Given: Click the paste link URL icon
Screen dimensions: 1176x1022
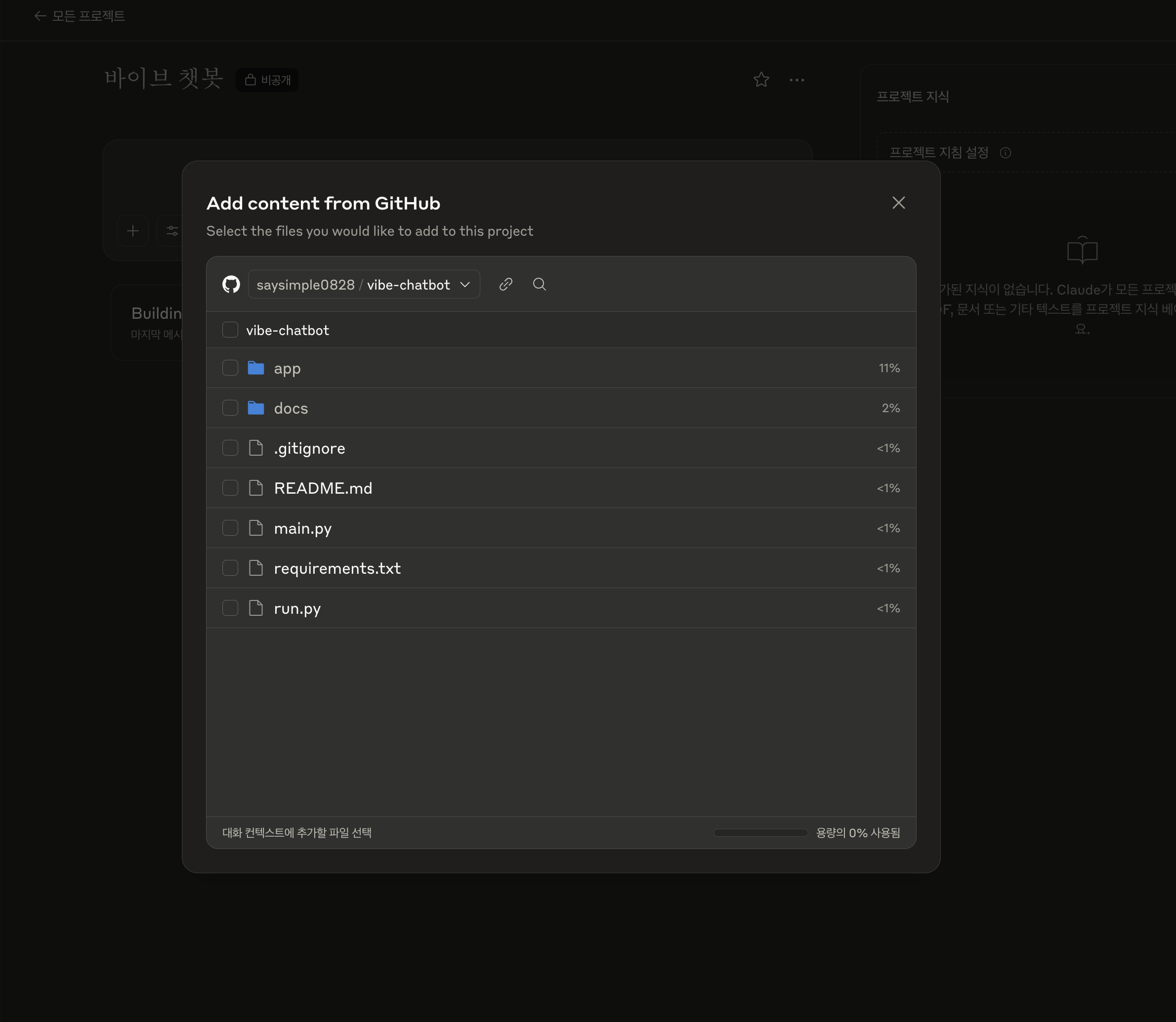Looking at the screenshot, I should tap(506, 284).
